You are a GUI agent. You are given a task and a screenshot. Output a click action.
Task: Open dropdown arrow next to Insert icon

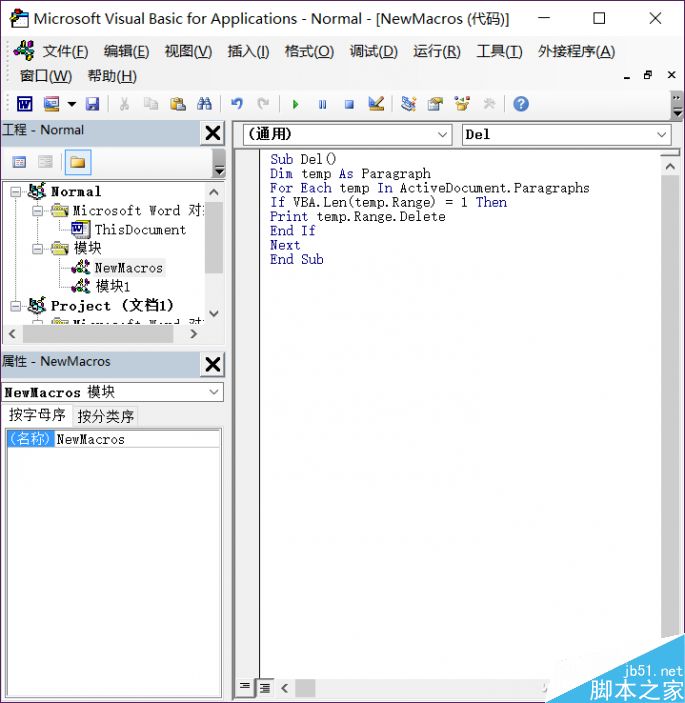[72, 104]
